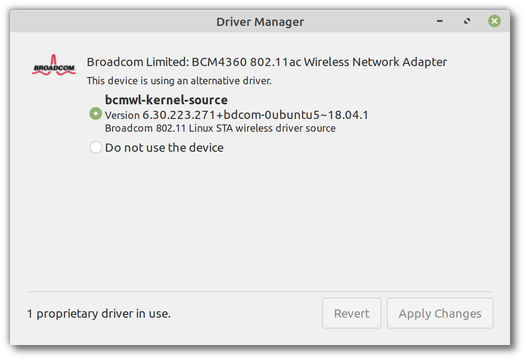Image resolution: width=526 pixels, height=361 pixels.
Task: Click the separator line above the buttons
Action: point(260,291)
